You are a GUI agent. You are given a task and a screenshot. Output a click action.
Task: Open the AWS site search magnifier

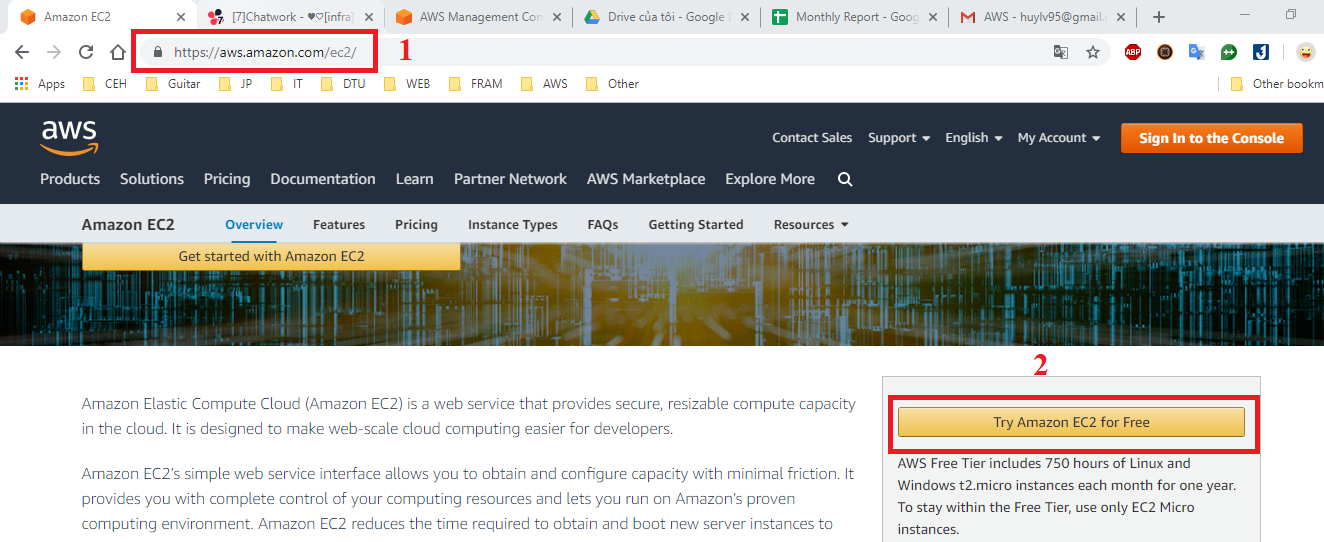coord(845,180)
